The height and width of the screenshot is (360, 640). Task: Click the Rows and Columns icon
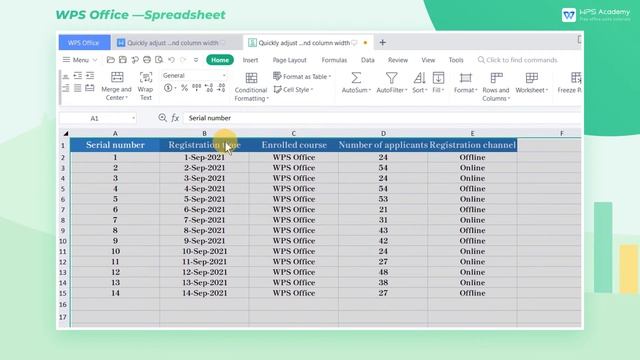(x=496, y=78)
